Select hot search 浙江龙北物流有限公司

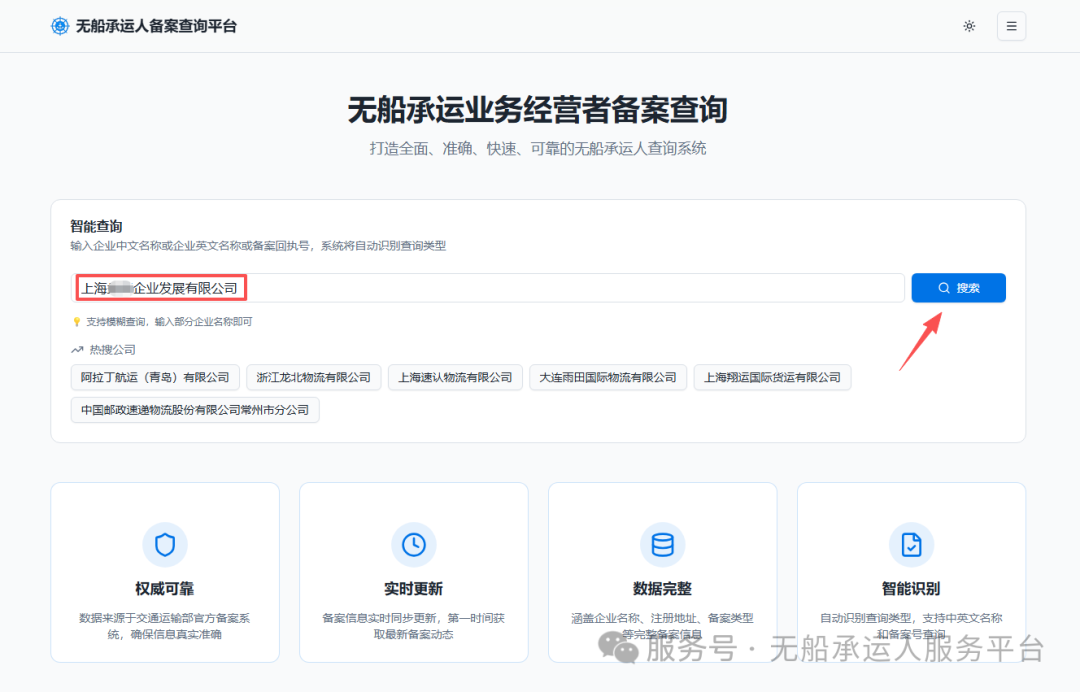click(x=313, y=377)
